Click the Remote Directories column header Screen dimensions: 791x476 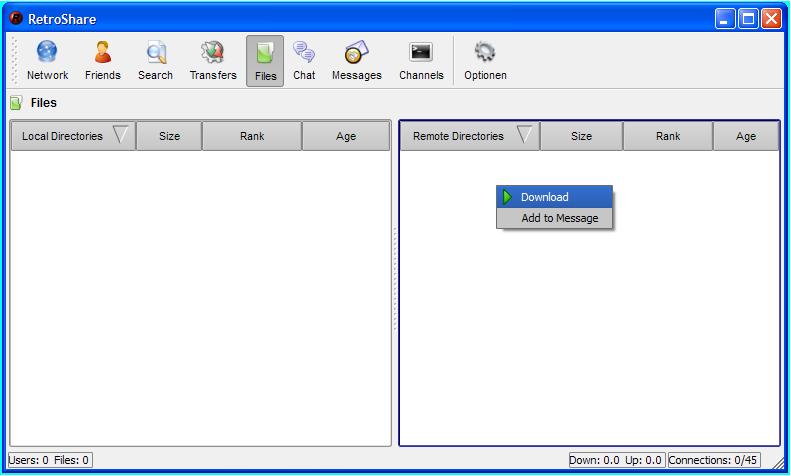(470, 136)
